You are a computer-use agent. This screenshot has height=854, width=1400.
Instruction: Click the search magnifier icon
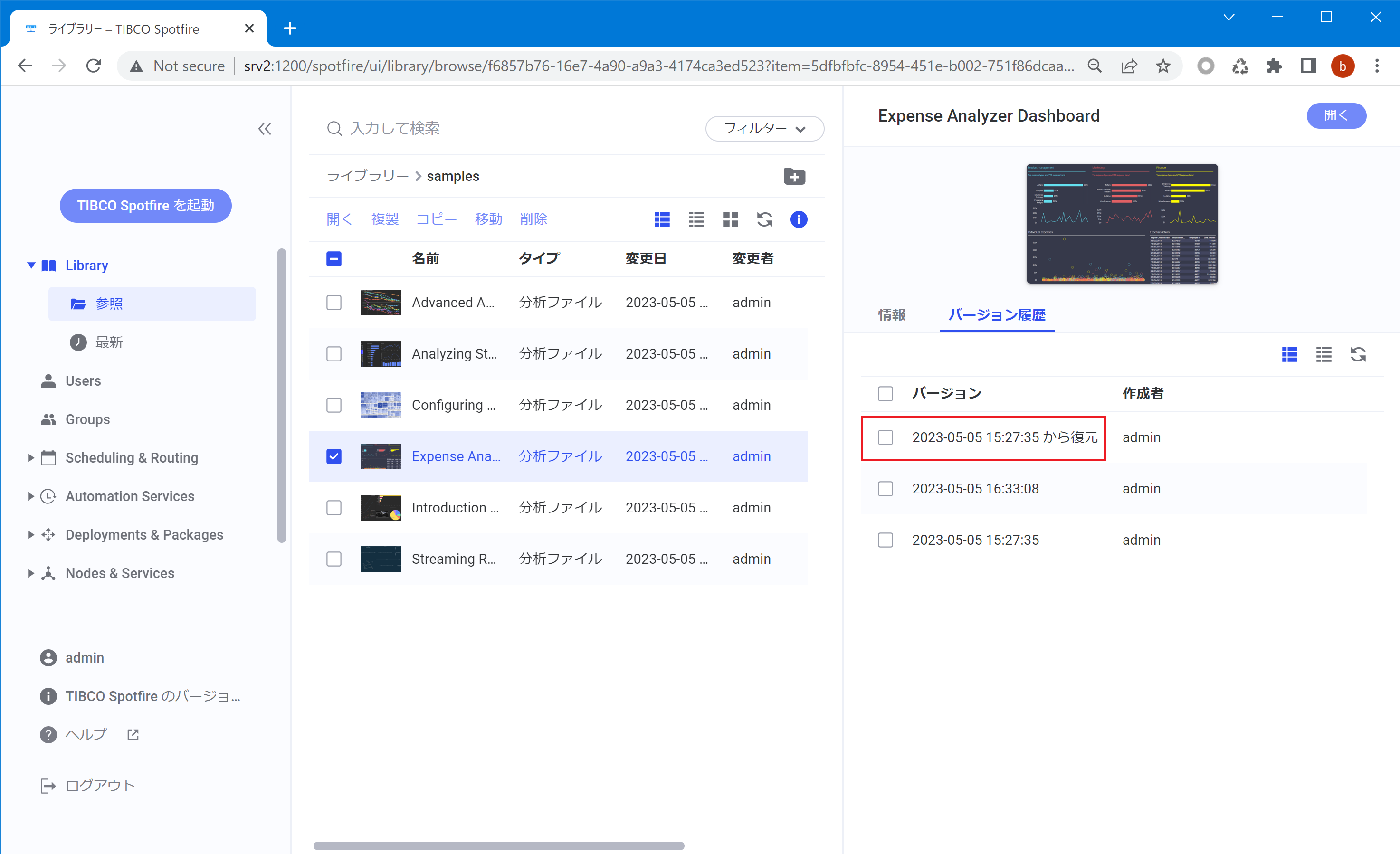click(x=334, y=128)
